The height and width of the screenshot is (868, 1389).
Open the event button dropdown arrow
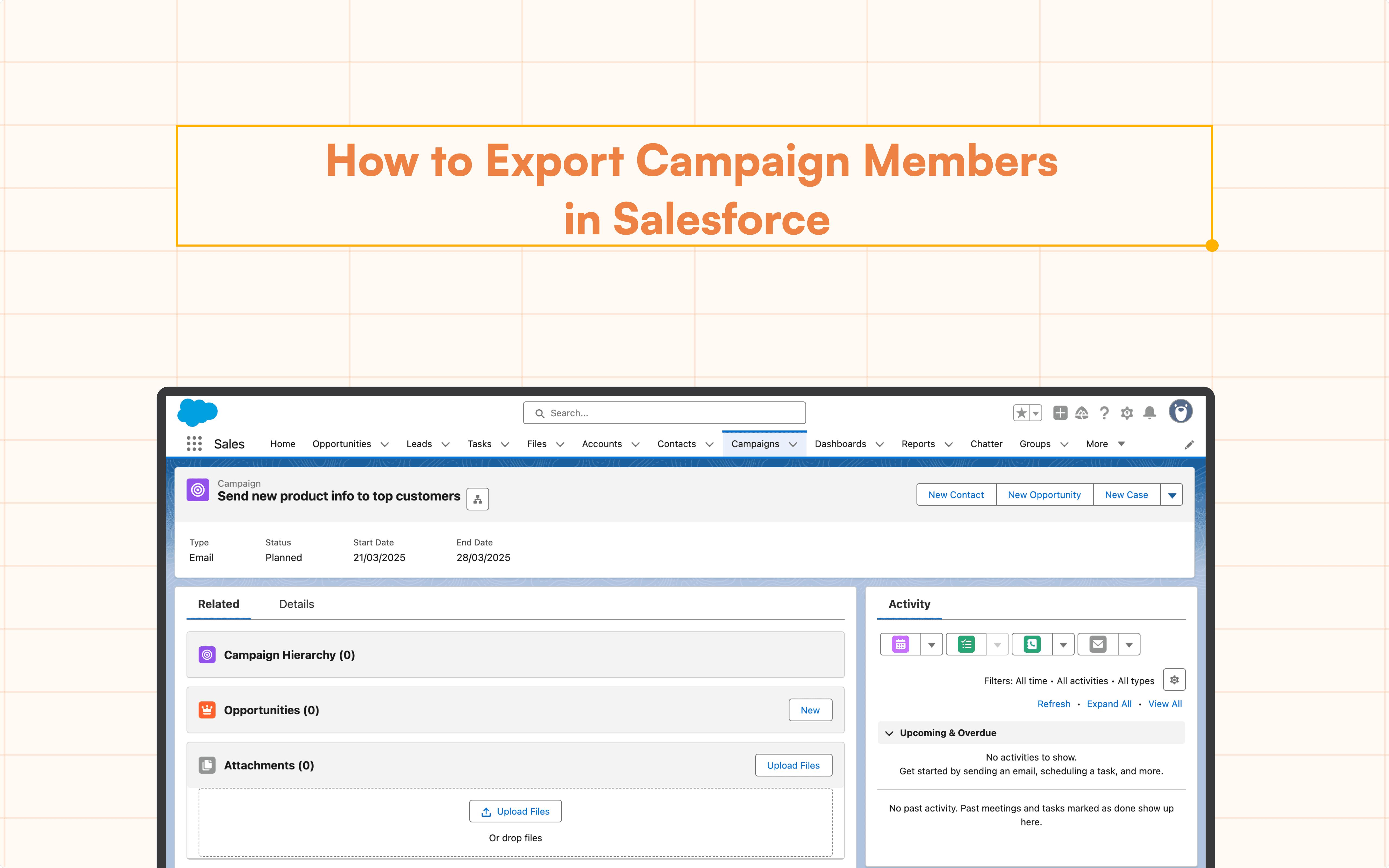coord(932,644)
